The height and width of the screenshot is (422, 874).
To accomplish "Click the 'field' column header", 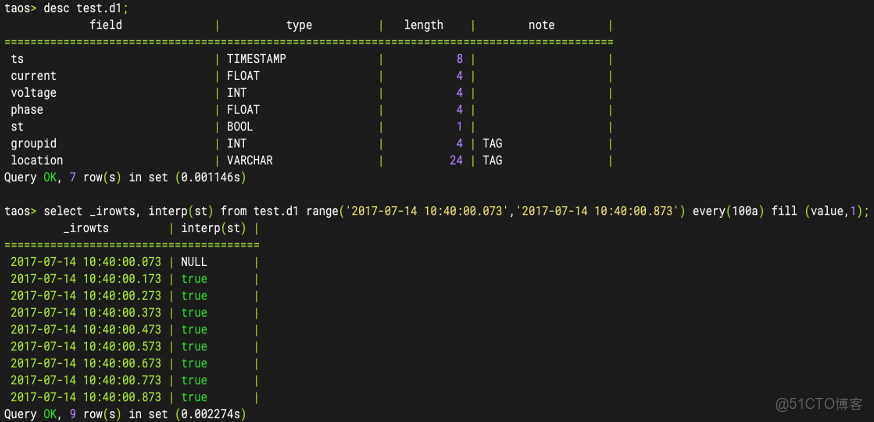I will pos(106,25).
